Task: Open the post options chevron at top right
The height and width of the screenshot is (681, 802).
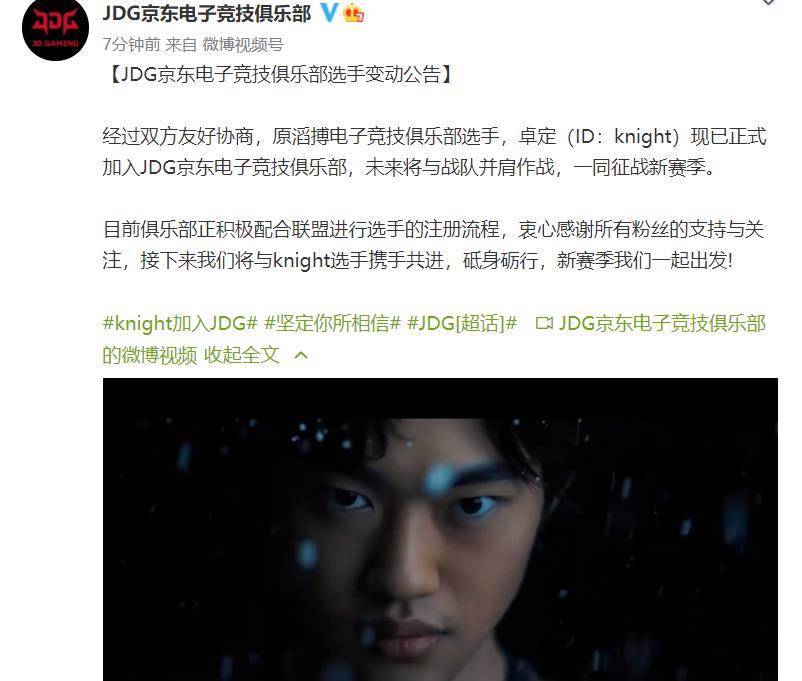Action: click(768, 3)
